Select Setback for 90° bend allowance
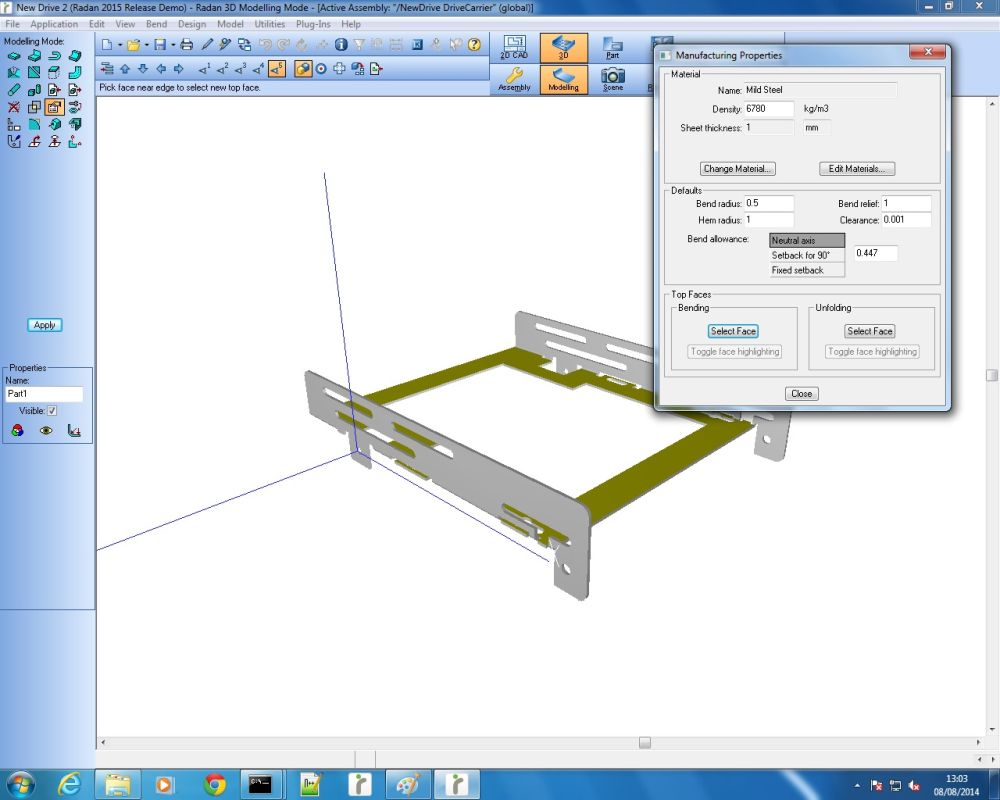The width and height of the screenshot is (1000, 800). pos(807,255)
